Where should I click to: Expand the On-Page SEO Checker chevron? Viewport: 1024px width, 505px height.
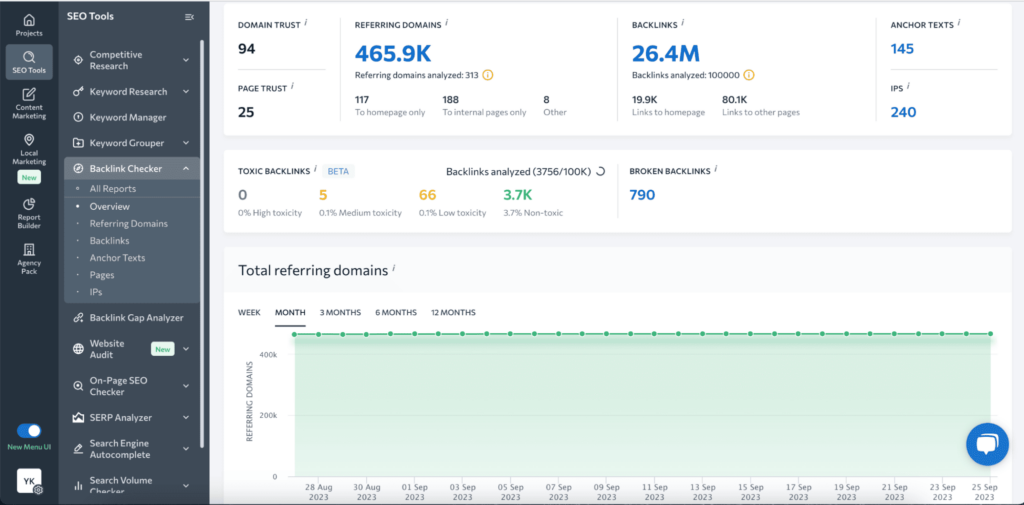click(185, 386)
